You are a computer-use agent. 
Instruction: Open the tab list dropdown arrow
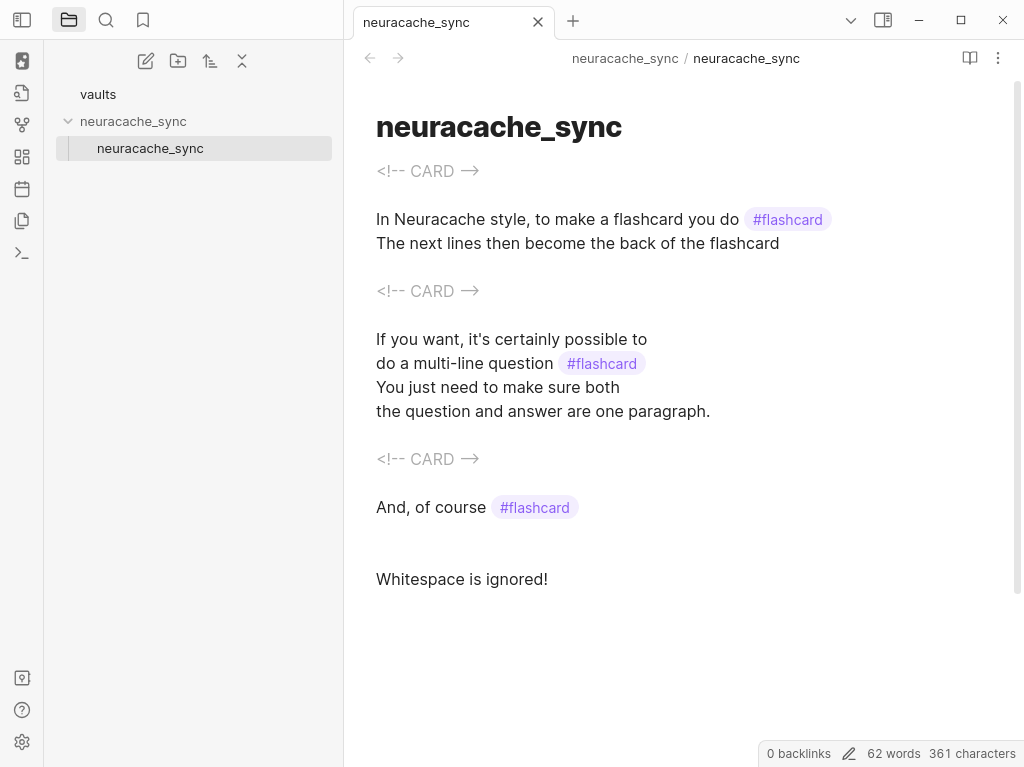[x=851, y=20]
